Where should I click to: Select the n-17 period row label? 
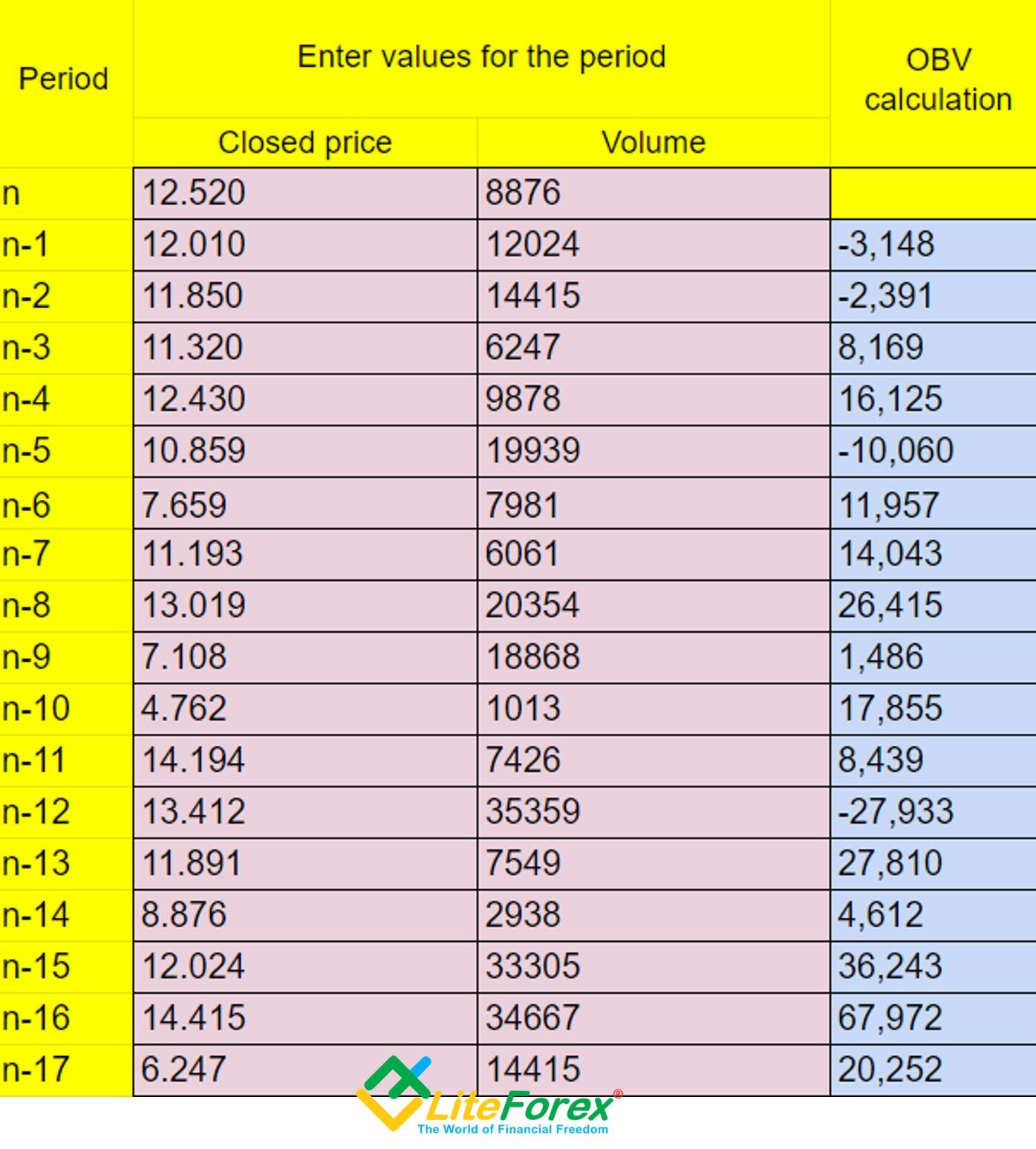pyautogui.click(x=65, y=1070)
